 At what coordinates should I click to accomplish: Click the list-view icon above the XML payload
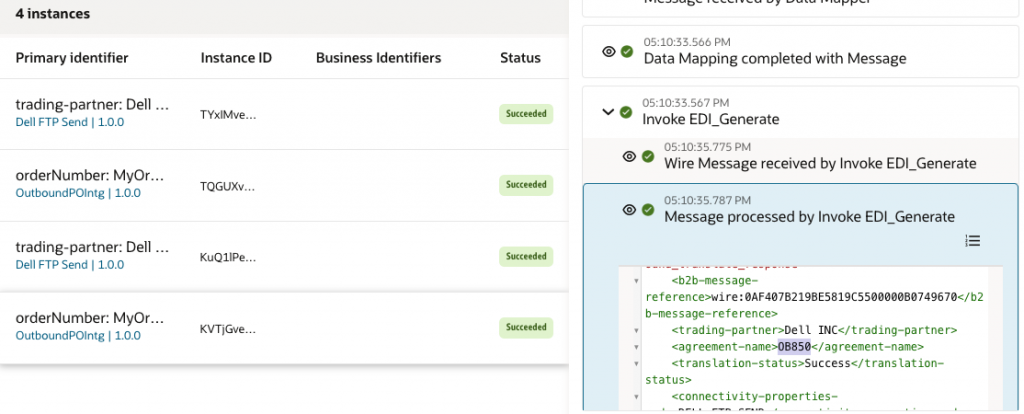click(x=972, y=240)
